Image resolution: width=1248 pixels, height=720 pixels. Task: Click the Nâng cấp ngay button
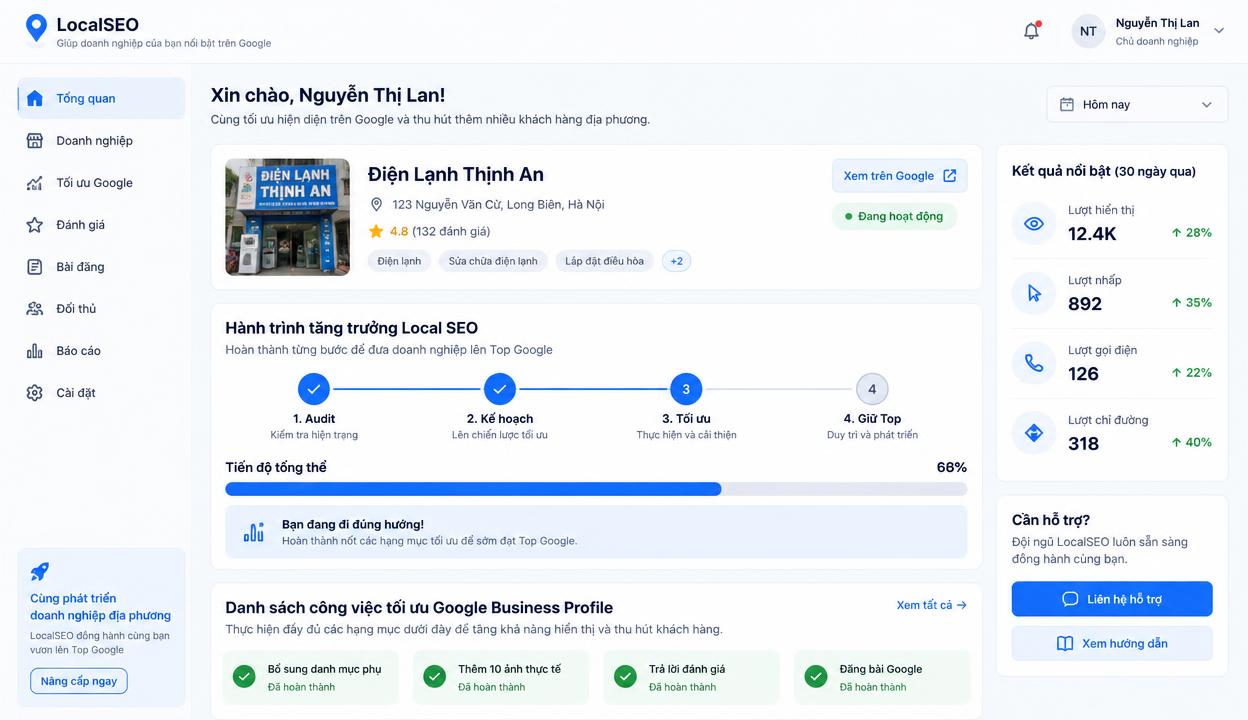point(79,681)
